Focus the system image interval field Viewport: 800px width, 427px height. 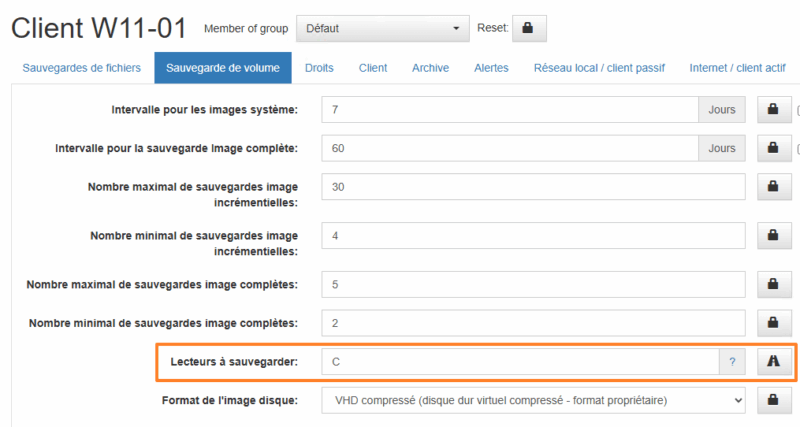click(510, 110)
